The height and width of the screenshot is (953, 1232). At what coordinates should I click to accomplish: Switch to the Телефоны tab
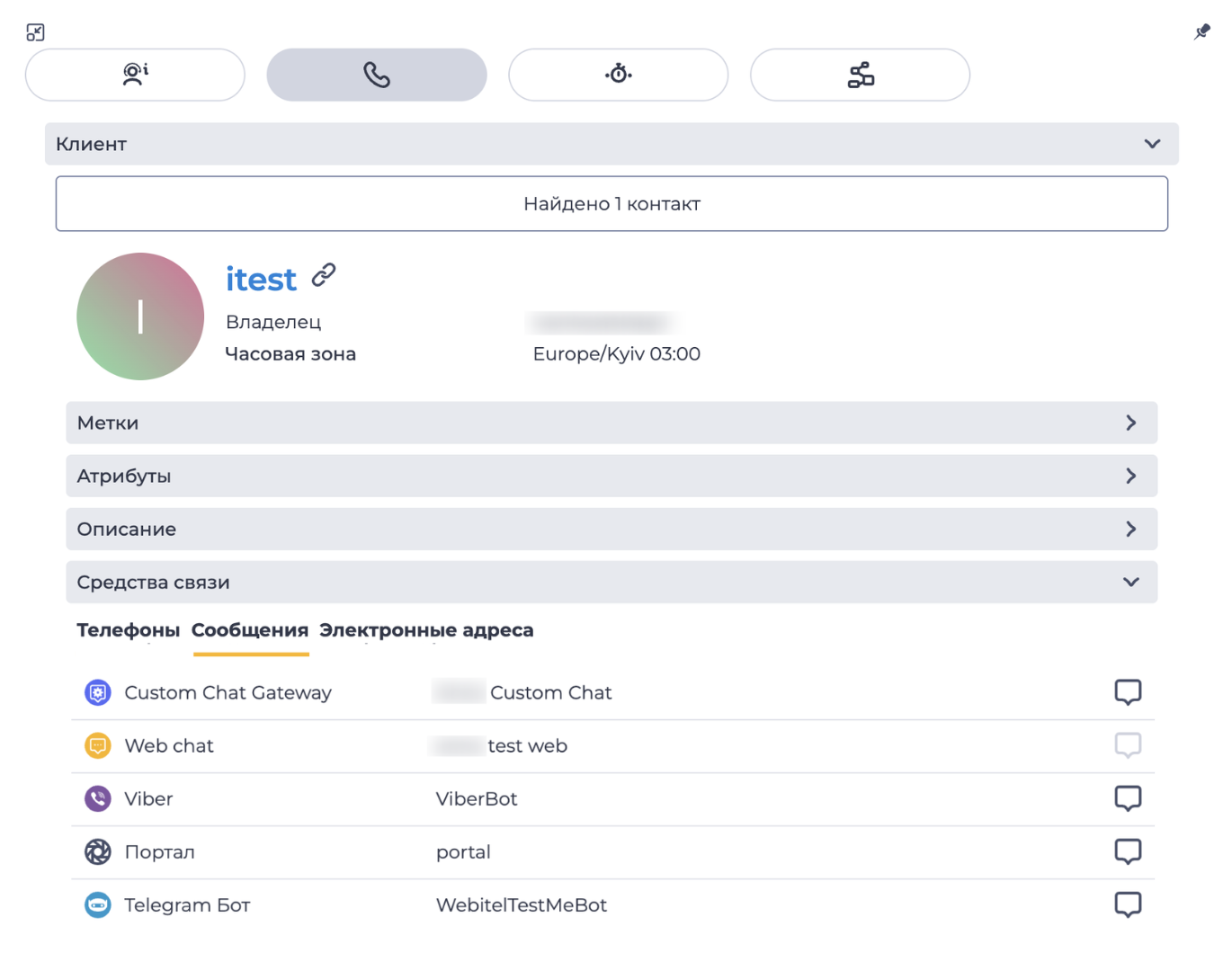(128, 630)
